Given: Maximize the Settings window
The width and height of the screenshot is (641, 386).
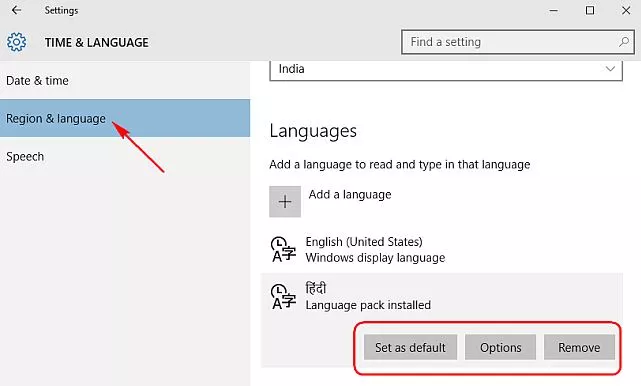Looking at the screenshot, I should point(590,11).
